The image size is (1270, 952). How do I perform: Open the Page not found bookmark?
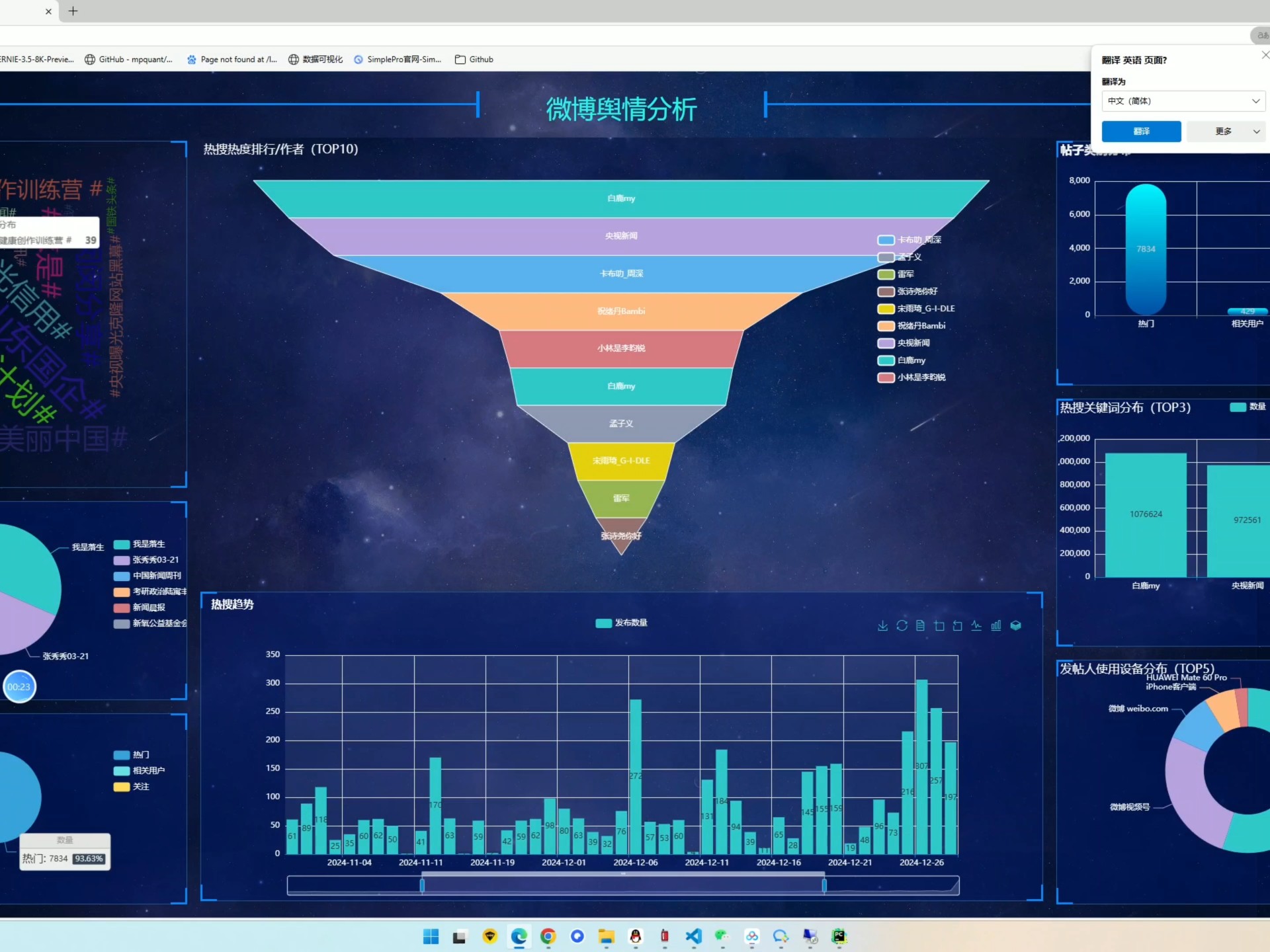pos(232,59)
